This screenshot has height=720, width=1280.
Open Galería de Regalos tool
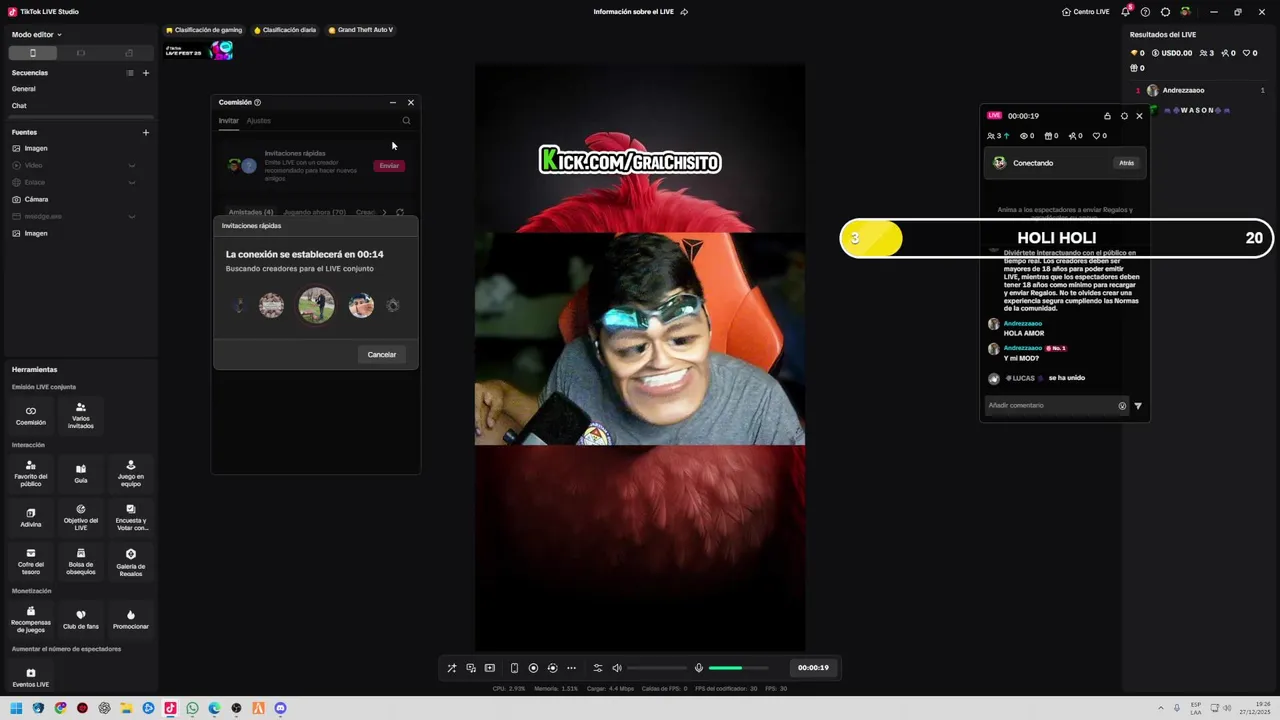[131, 561]
